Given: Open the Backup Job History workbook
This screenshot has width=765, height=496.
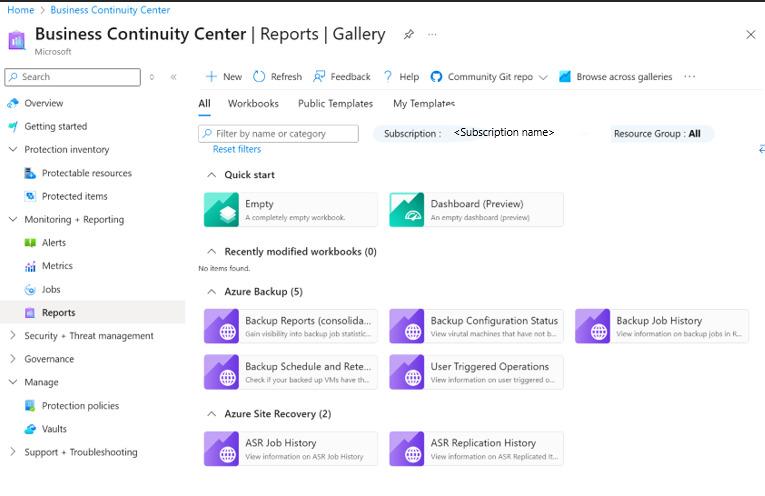Looking at the screenshot, I should click(x=662, y=326).
